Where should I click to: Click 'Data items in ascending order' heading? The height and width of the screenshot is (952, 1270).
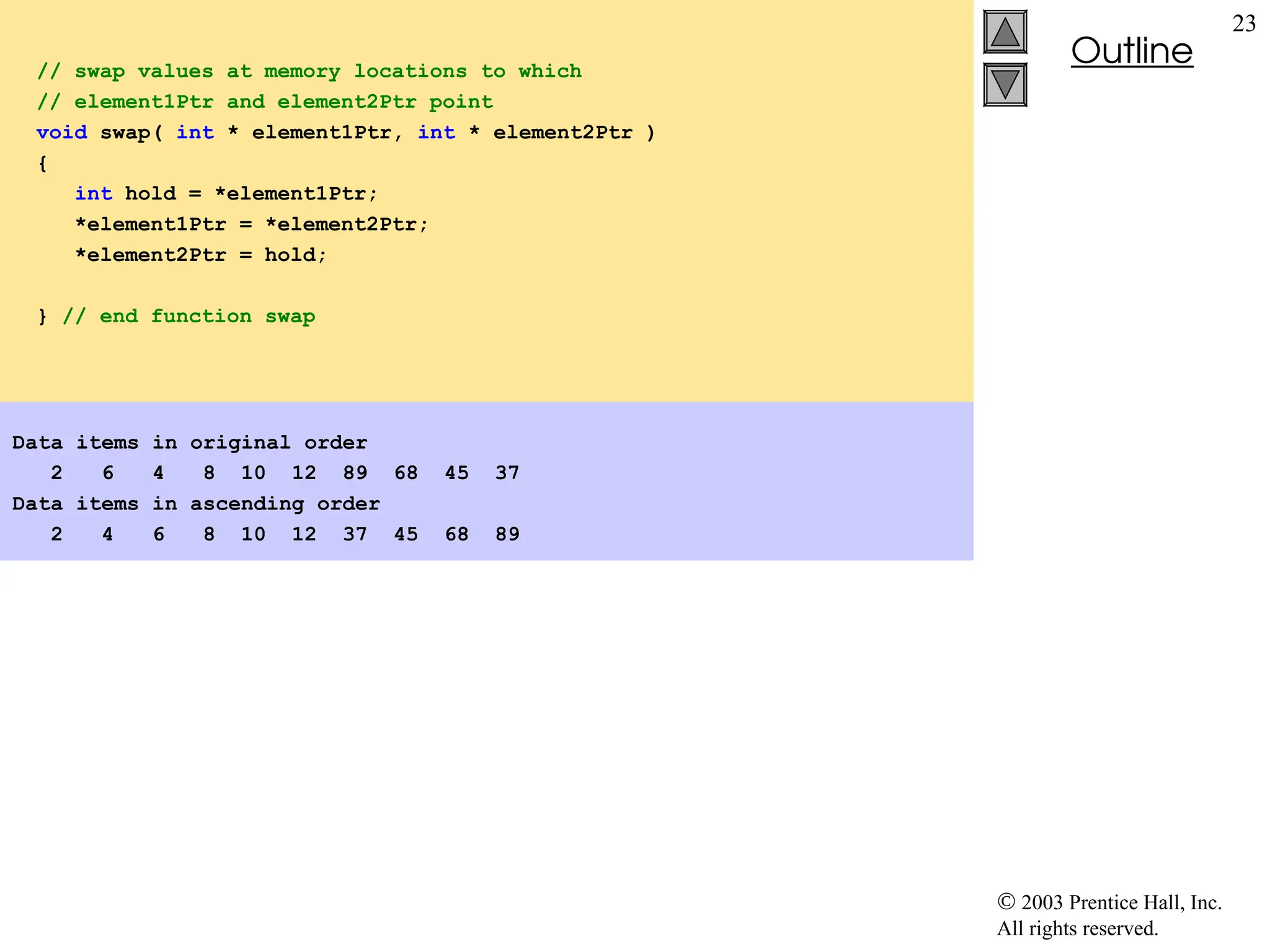pos(195,503)
